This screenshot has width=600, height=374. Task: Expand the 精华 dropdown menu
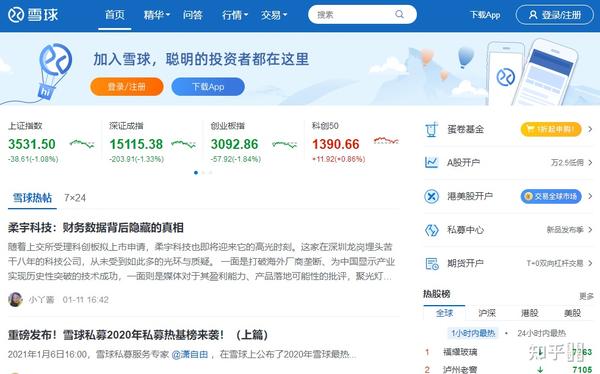(157, 15)
